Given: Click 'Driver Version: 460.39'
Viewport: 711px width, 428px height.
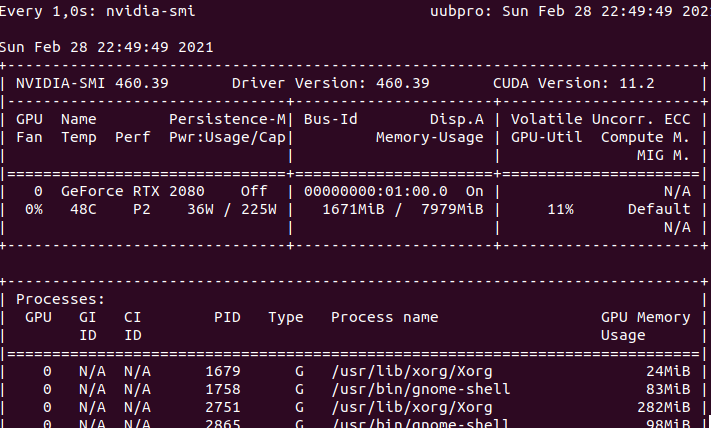Looking at the screenshot, I should (331, 83).
